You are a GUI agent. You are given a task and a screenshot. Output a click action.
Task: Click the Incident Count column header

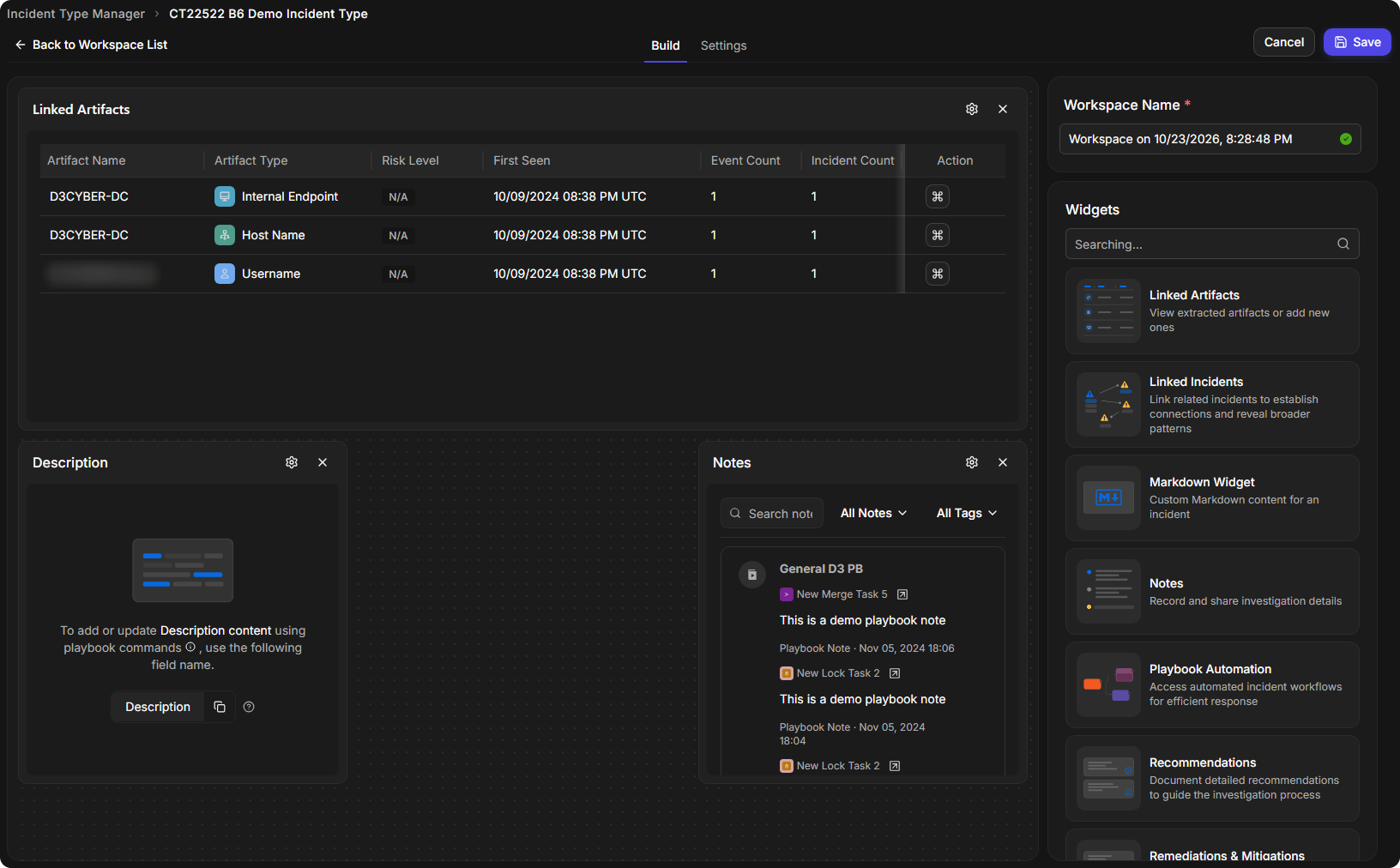[x=853, y=160]
